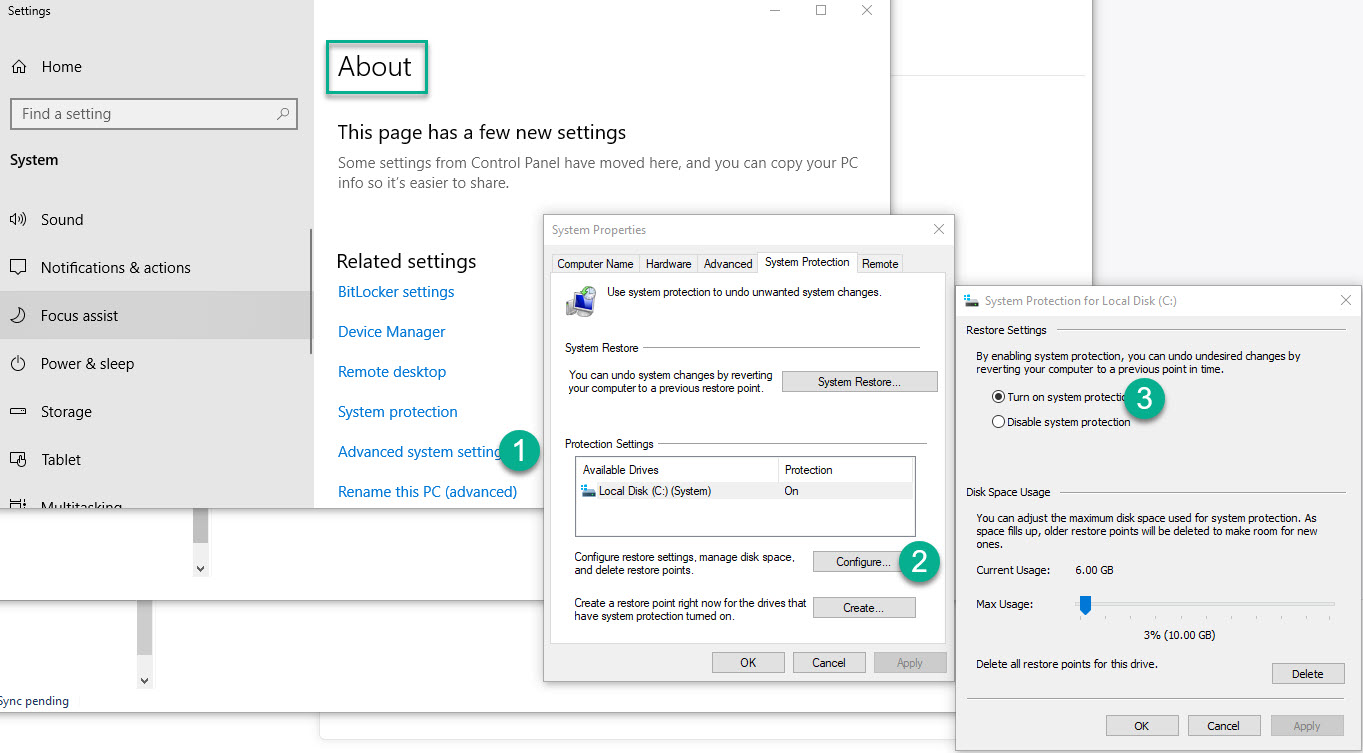Open Notifications & actions via its icon
The width and height of the screenshot is (1363, 753).
pos(18,267)
